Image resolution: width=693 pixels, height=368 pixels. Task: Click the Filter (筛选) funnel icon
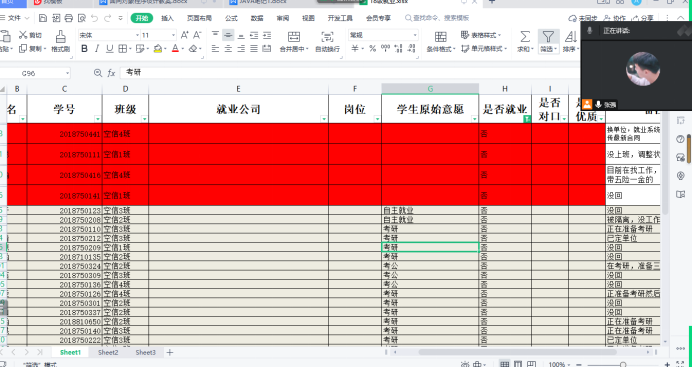(x=548, y=36)
